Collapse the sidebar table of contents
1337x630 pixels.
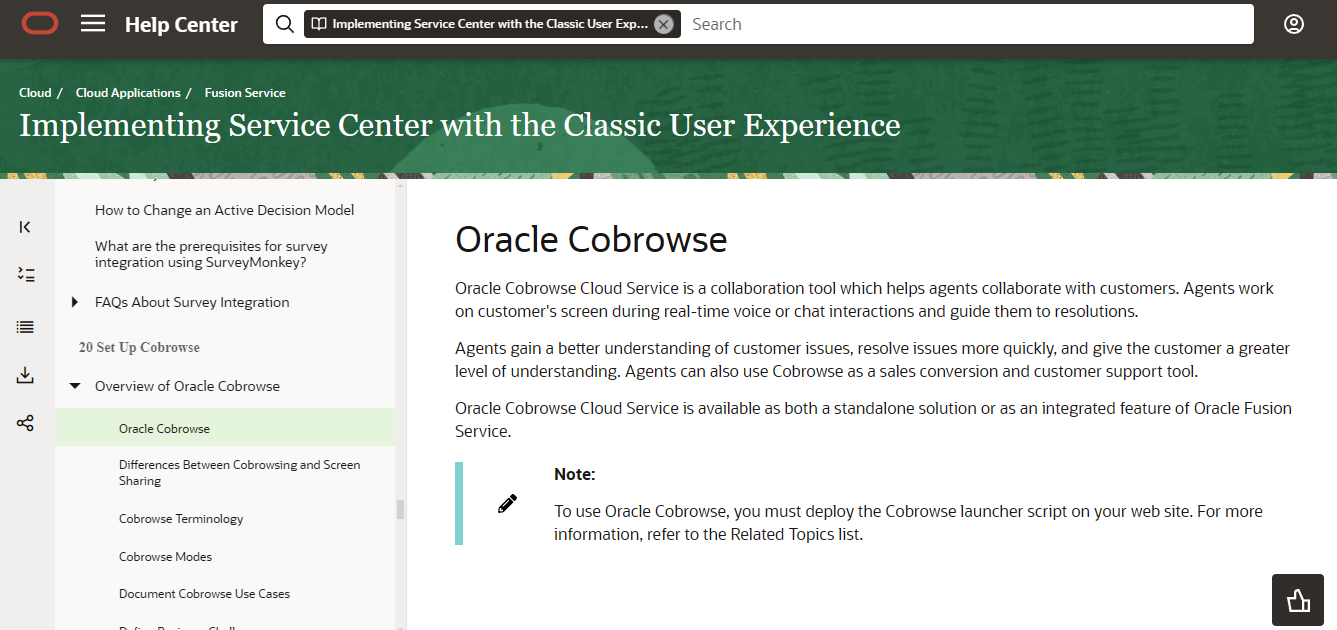point(26,227)
